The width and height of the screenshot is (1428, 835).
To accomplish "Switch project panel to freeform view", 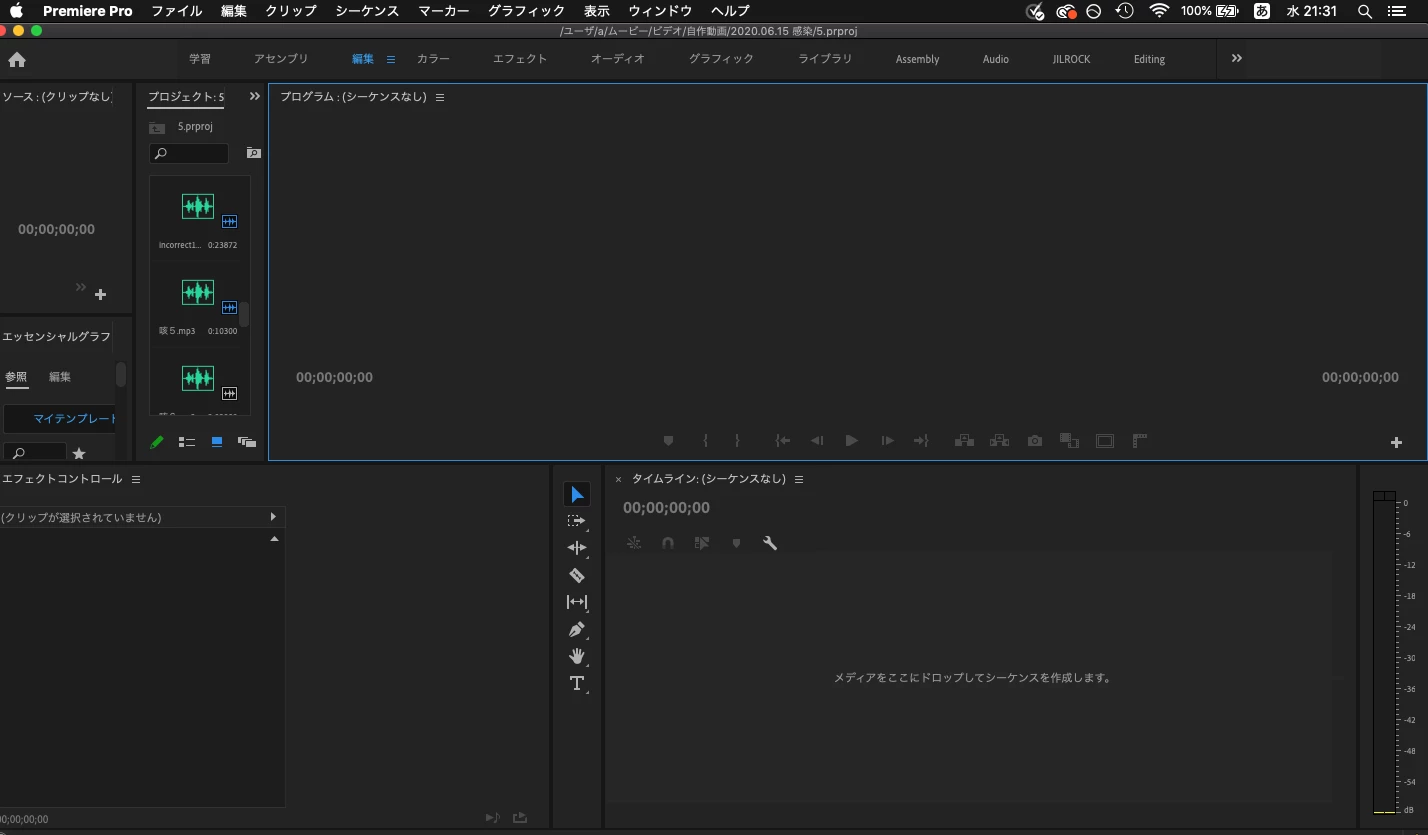I will click(x=246, y=442).
